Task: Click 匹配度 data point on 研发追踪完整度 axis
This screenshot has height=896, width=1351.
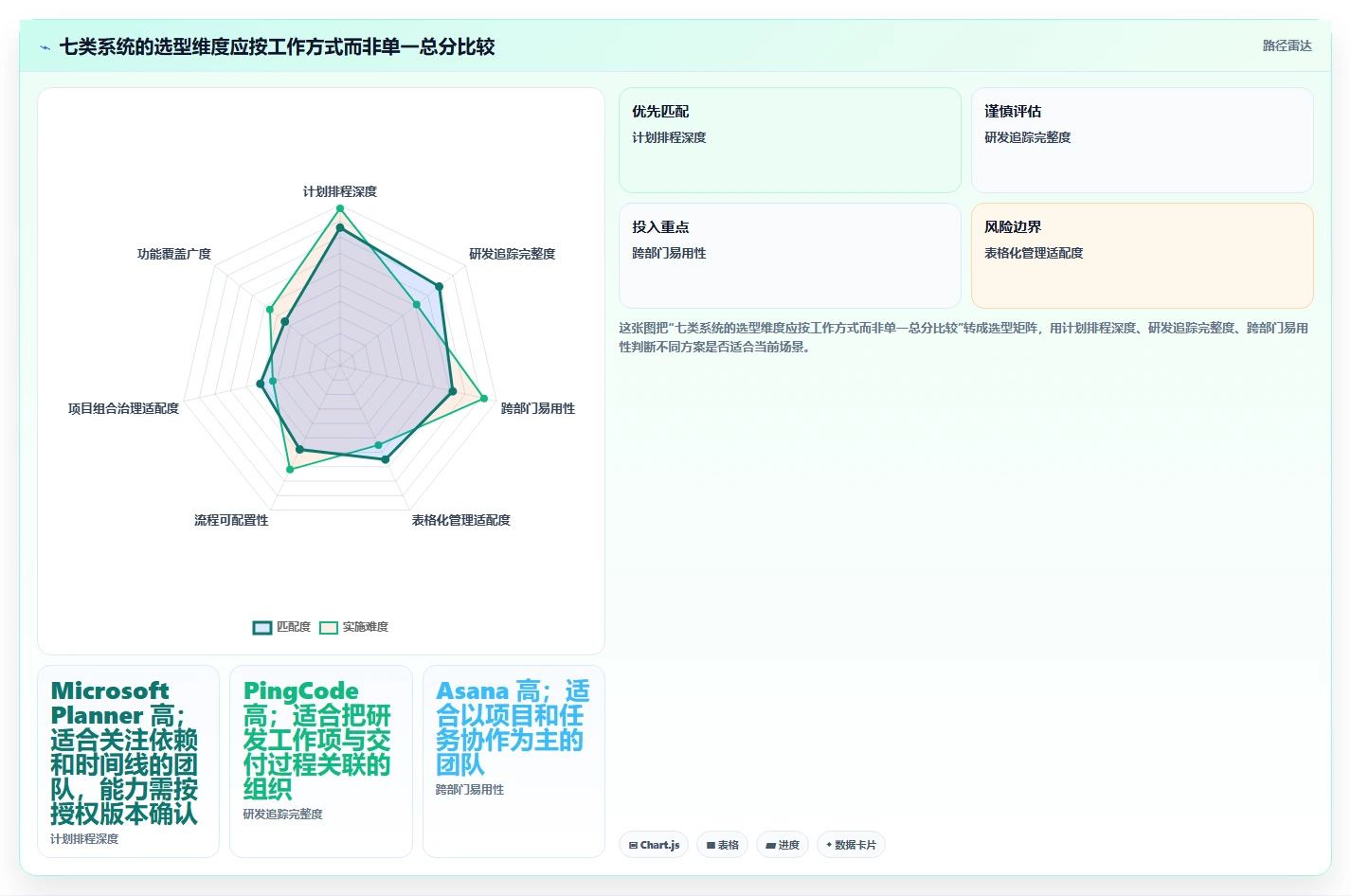Action: pyautogui.click(x=439, y=286)
